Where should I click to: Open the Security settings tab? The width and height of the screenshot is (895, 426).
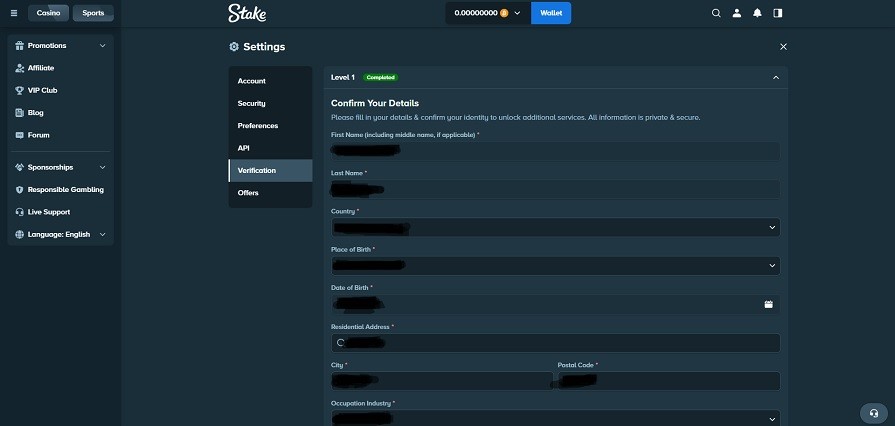point(271,103)
